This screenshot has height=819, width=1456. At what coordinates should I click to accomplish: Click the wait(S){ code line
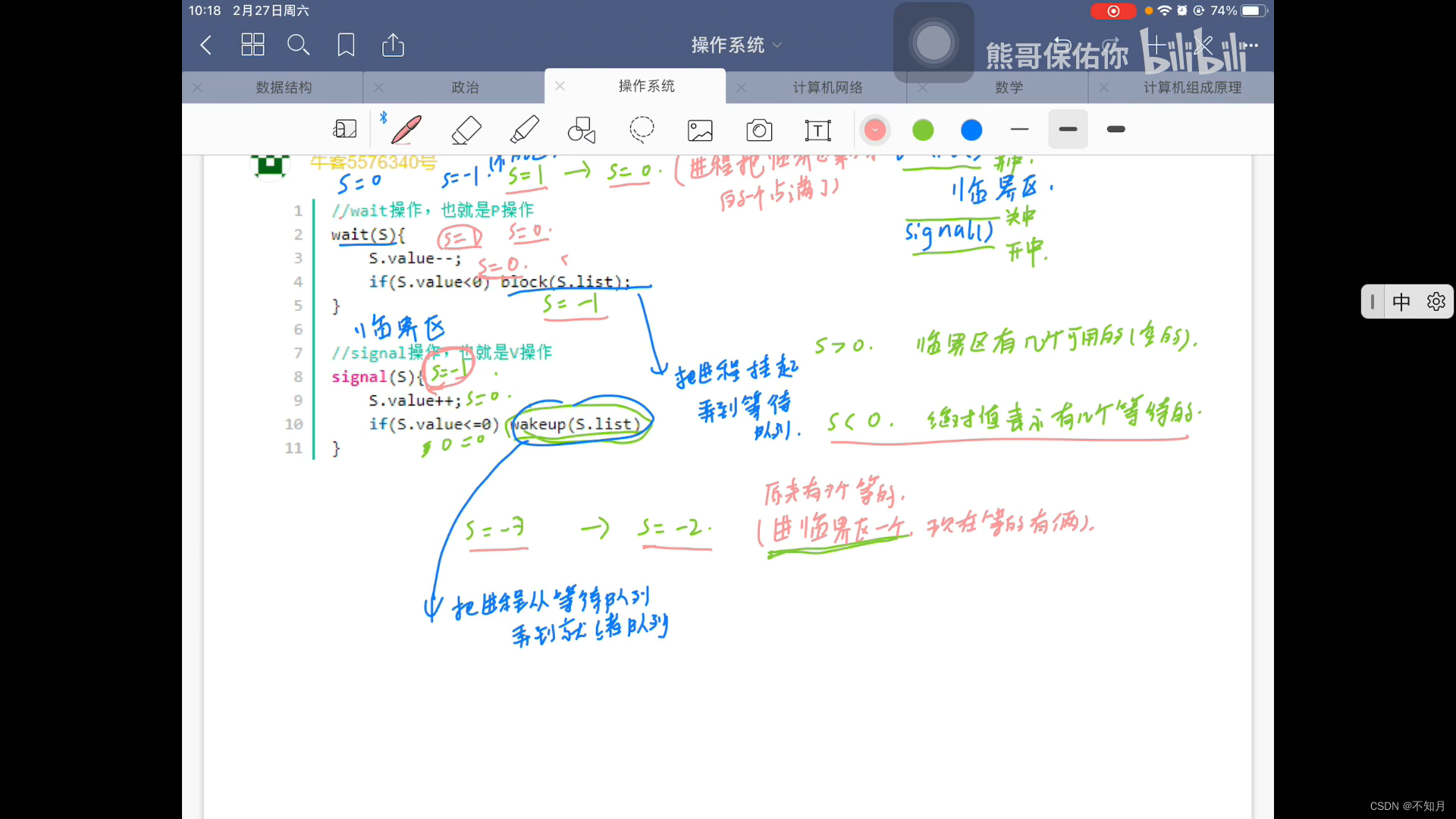click(x=368, y=234)
